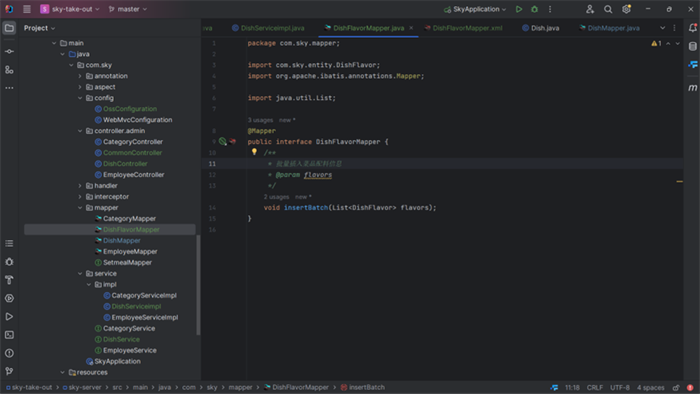The height and width of the screenshot is (394, 700).
Task: Open Run tool window triangle icon
Action: (9, 316)
